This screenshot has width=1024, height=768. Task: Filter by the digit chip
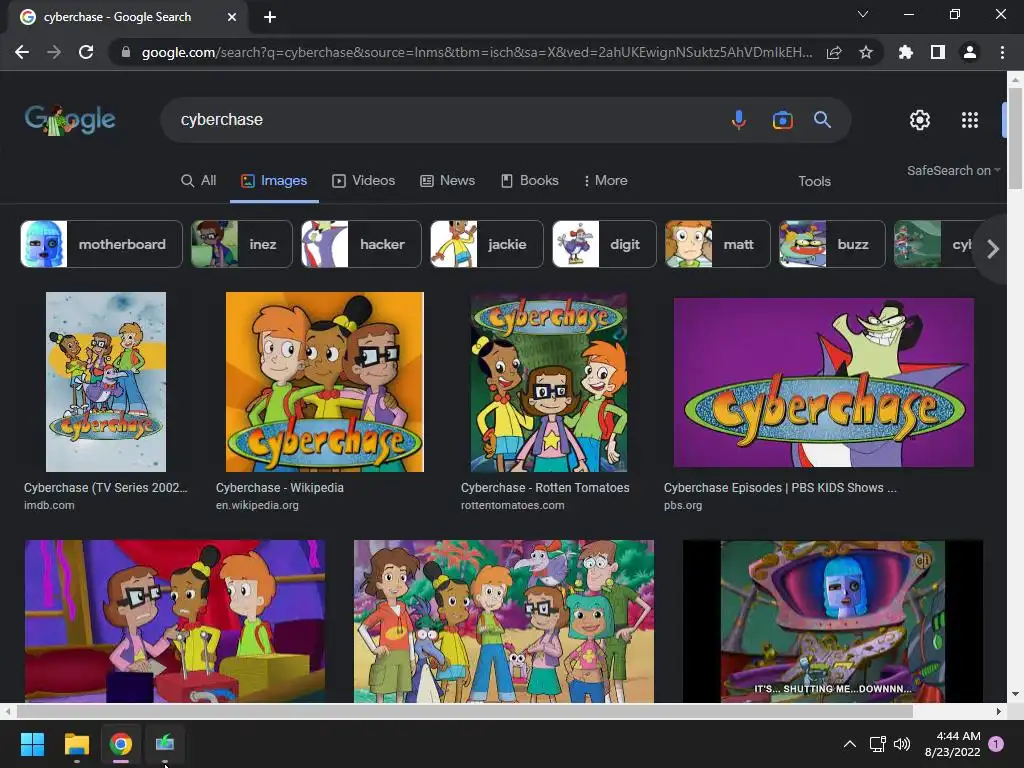[x=604, y=244]
